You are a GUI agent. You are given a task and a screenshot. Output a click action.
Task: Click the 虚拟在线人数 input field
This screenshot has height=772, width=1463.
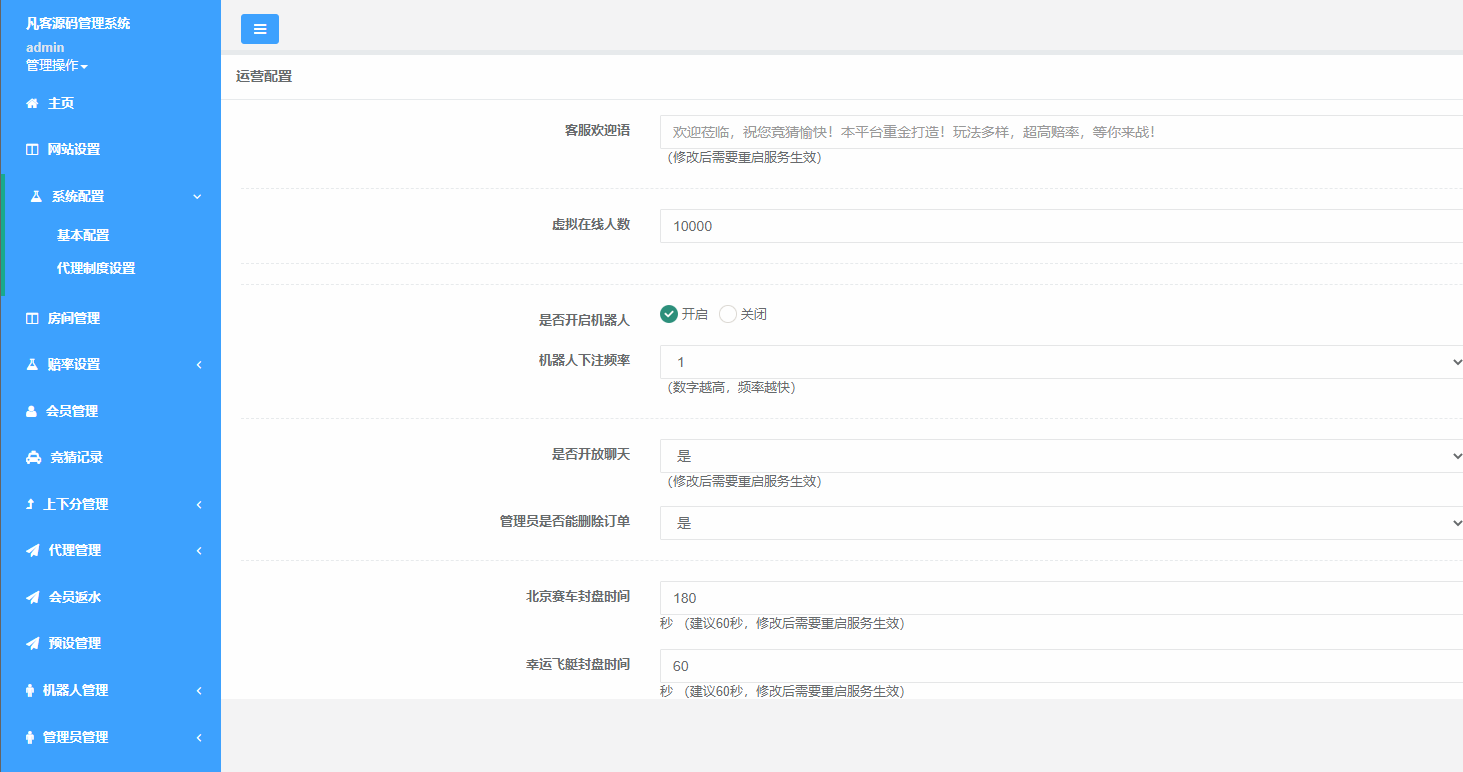tap(1060, 226)
